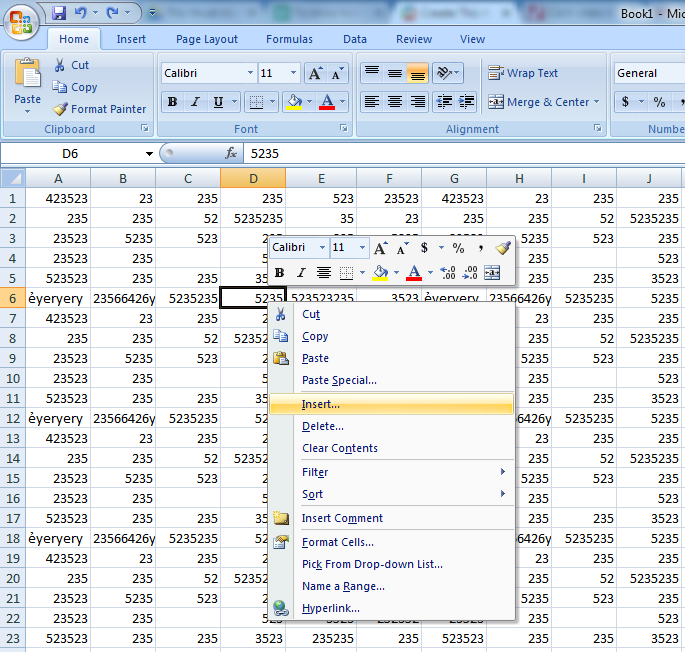Screen dimensions: 685x652
Task: Click Format Cells... in the context menu
Action: point(337,542)
